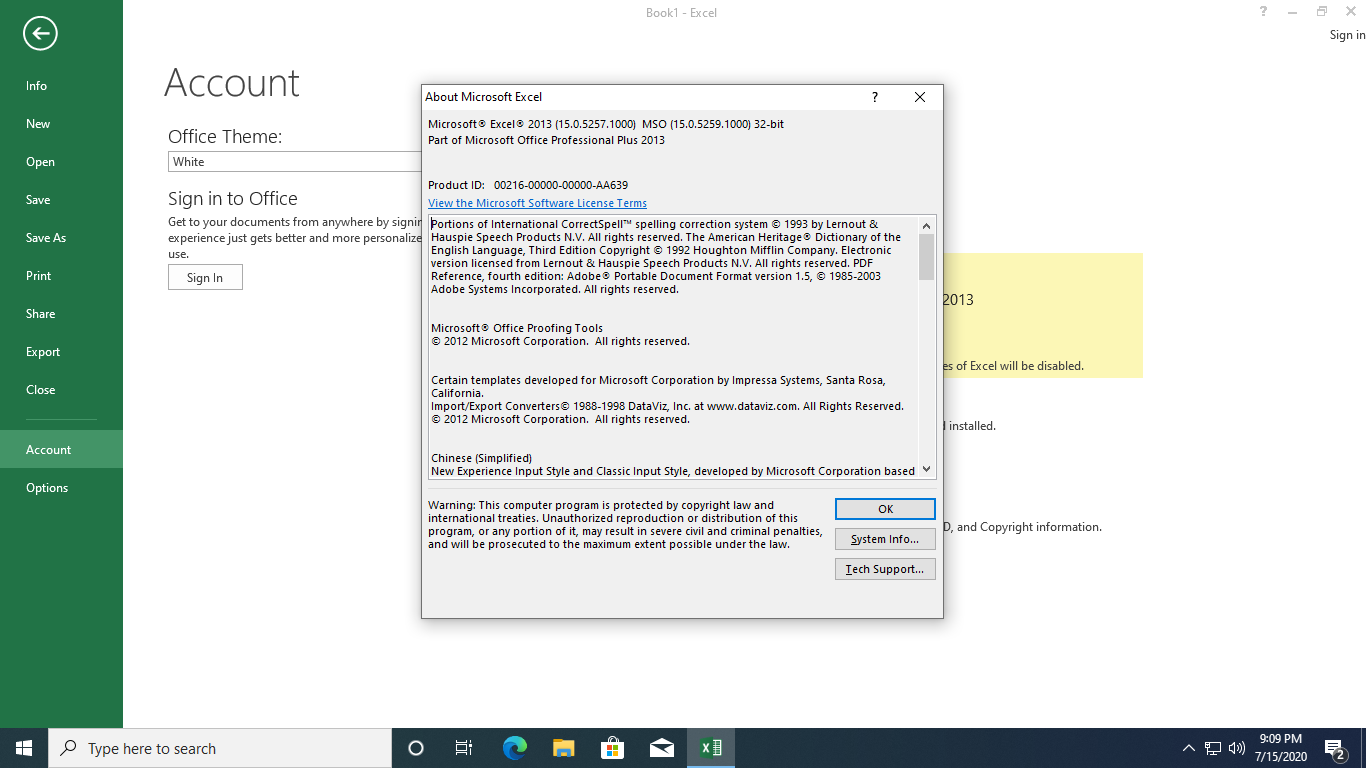Click the taskbar search box

coord(220,748)
